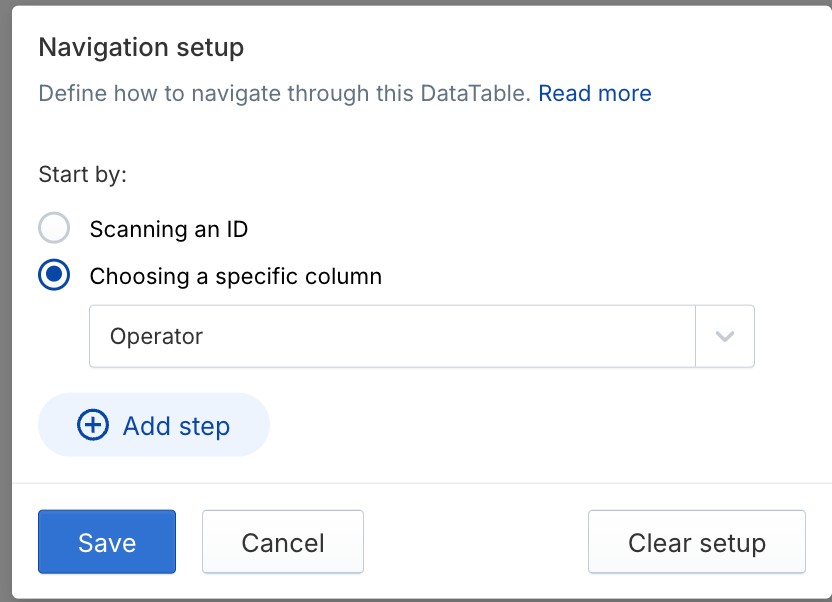Click the word "DataTable" in the description

pos(474,94)
